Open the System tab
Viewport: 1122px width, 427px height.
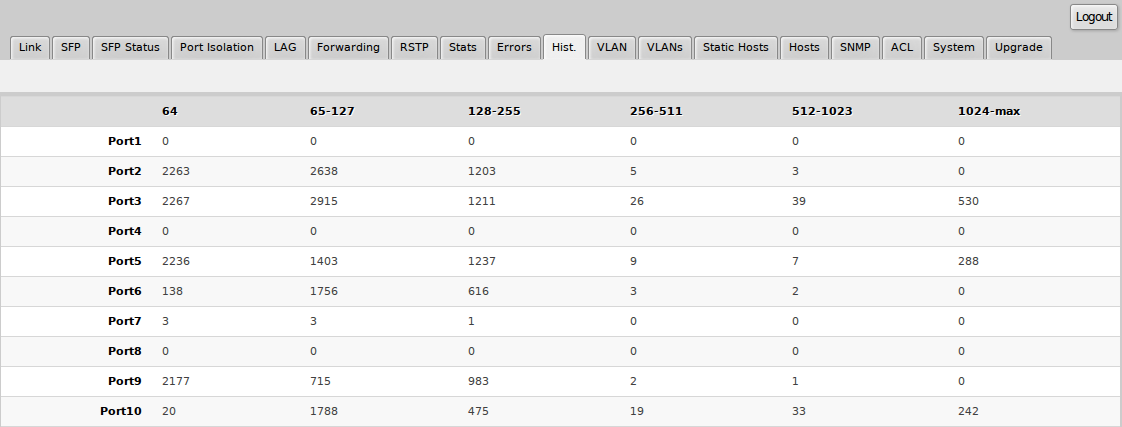tap(953, 48)
